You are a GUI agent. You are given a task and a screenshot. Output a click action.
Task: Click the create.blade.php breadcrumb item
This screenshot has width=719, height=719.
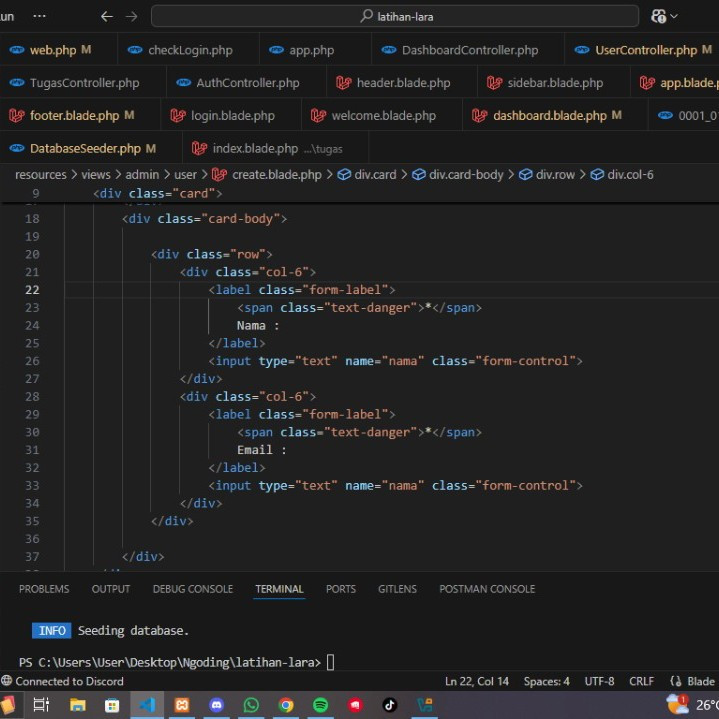(x=276, y=174)
